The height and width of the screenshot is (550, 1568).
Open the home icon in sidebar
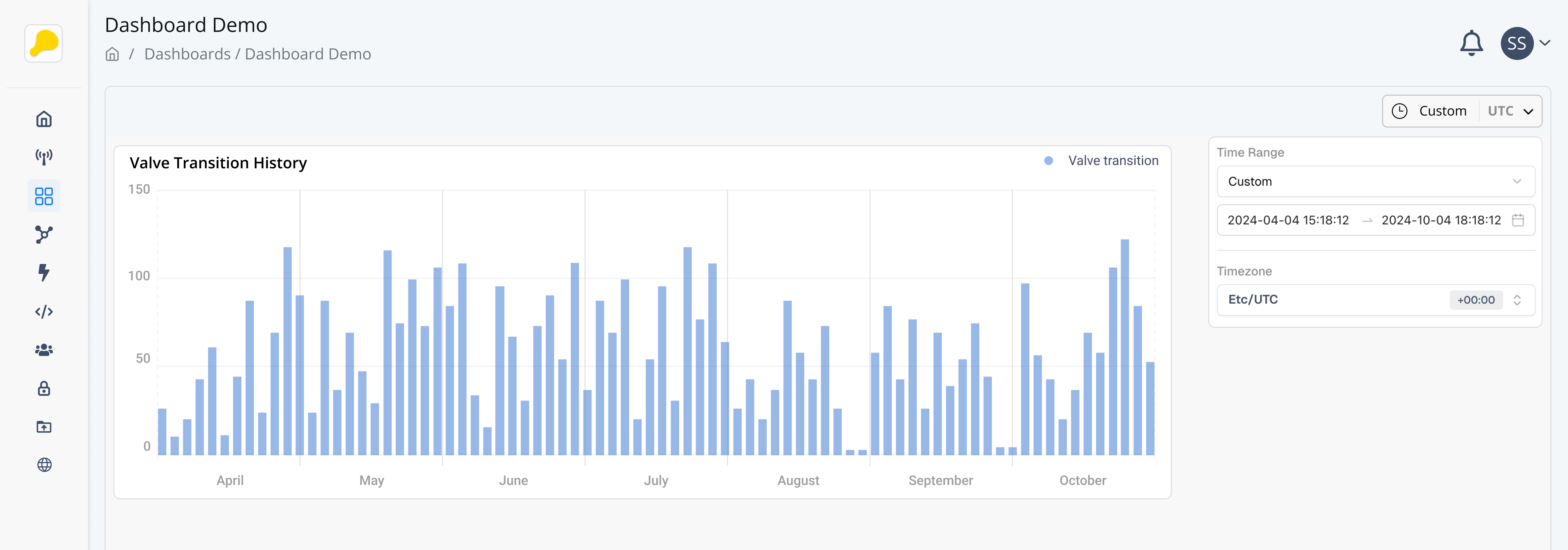pos(44,119)
